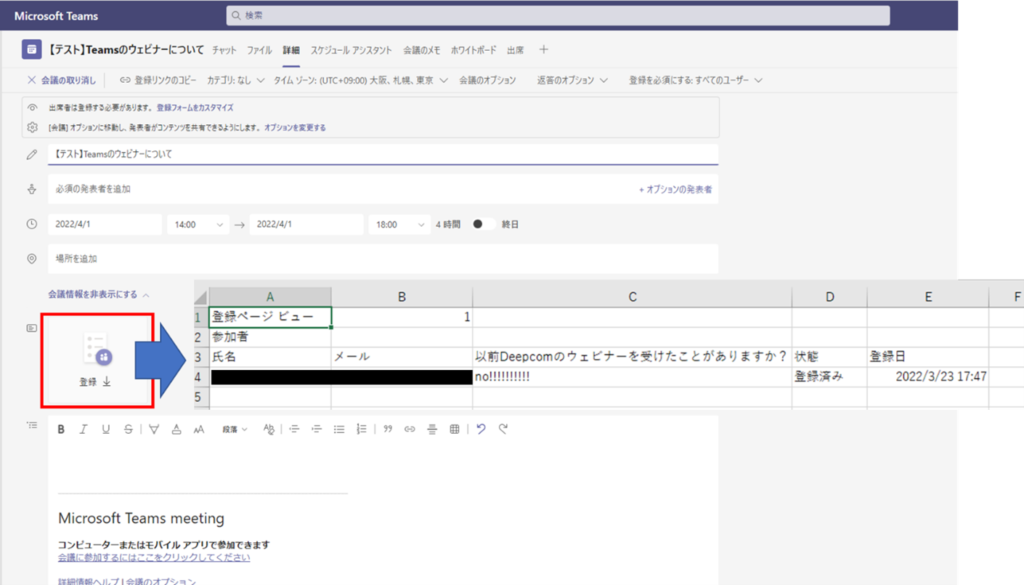Click the undo arrow in the editor
The width and height of the screenshot is (1024, 585).
pyautogui.click(x=481, y=429)
